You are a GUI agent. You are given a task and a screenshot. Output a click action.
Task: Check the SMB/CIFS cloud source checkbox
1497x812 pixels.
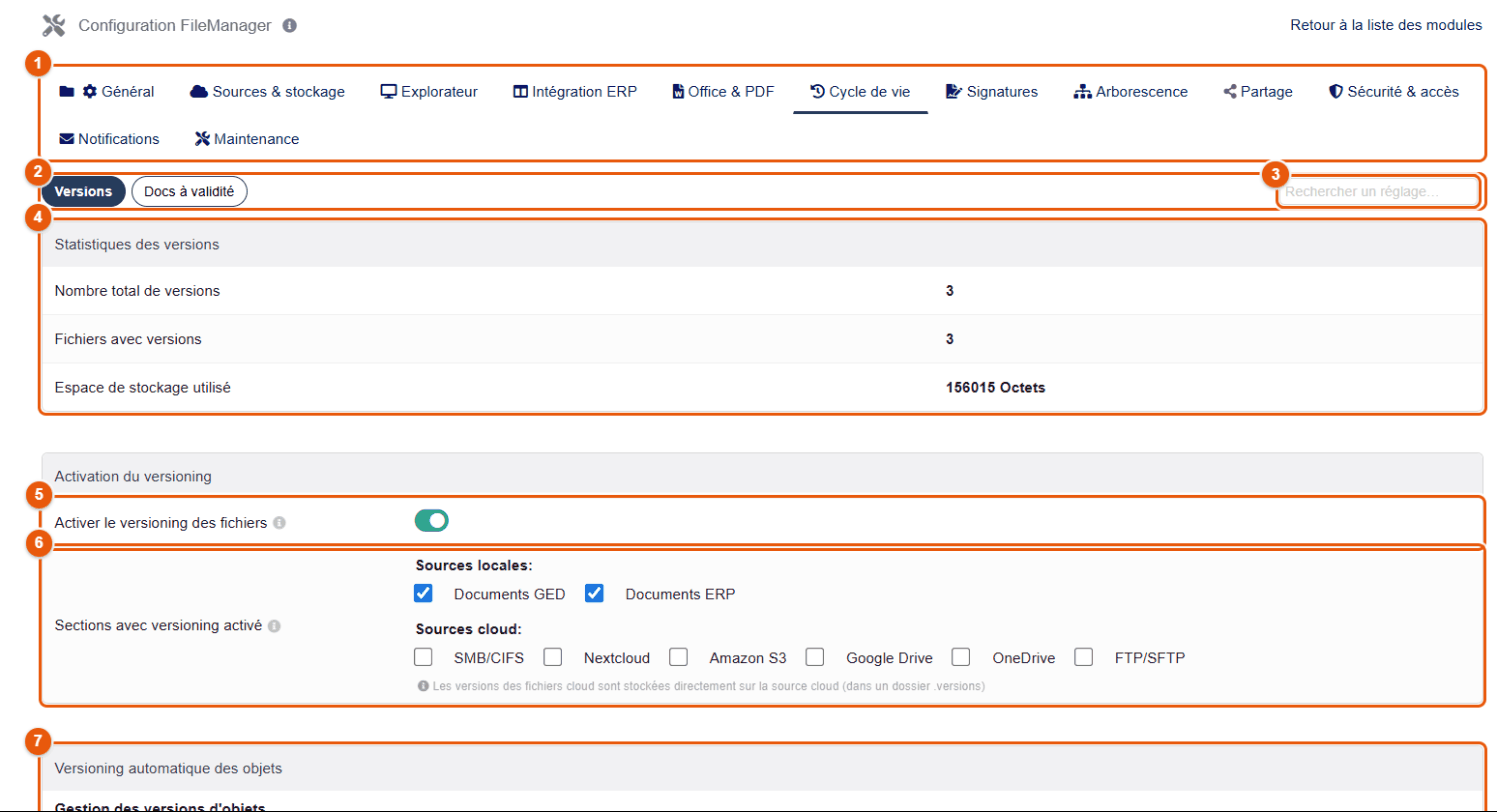pos(423,657)
